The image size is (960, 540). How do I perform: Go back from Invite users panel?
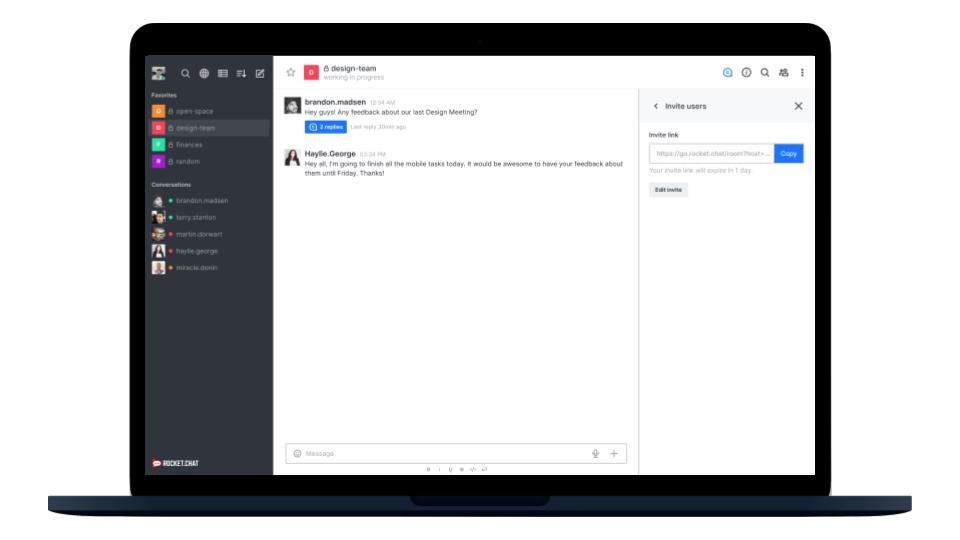pos(656,106)
